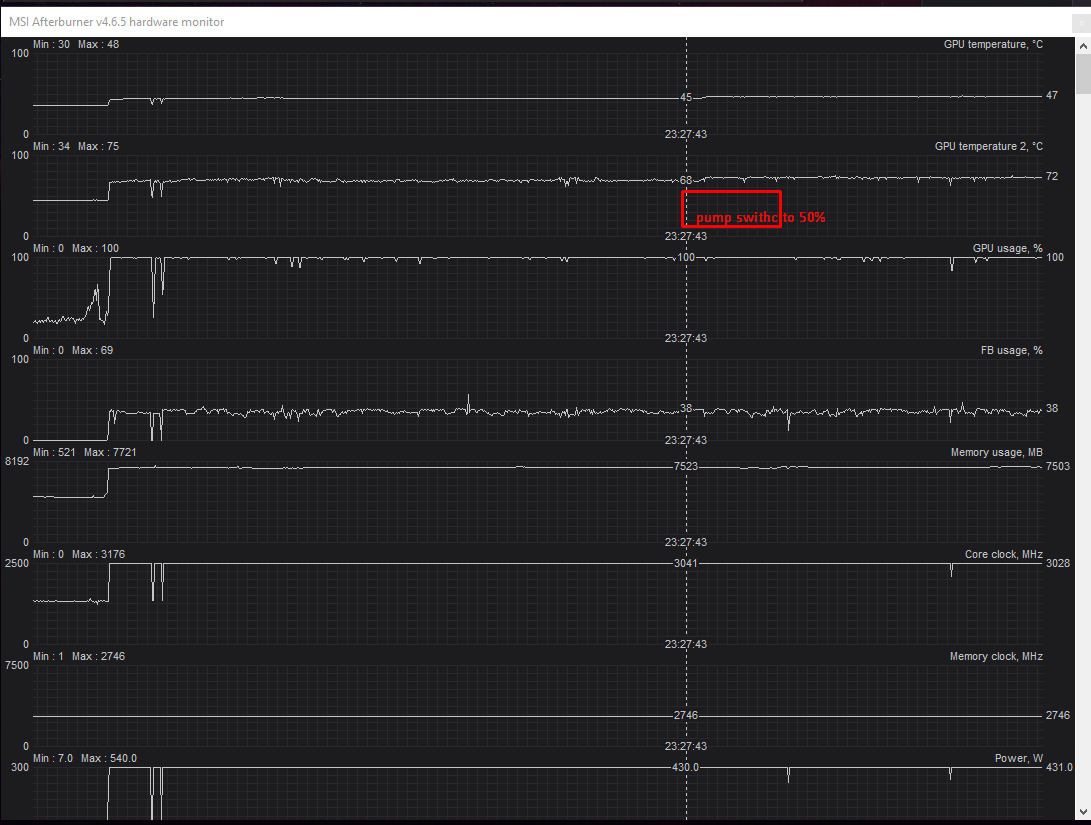Click the 23:27:43 timestamp under GPU temperature graph
Image resolution: width=1091 pixels, height=825 pixels.
[x=686, y=134]
